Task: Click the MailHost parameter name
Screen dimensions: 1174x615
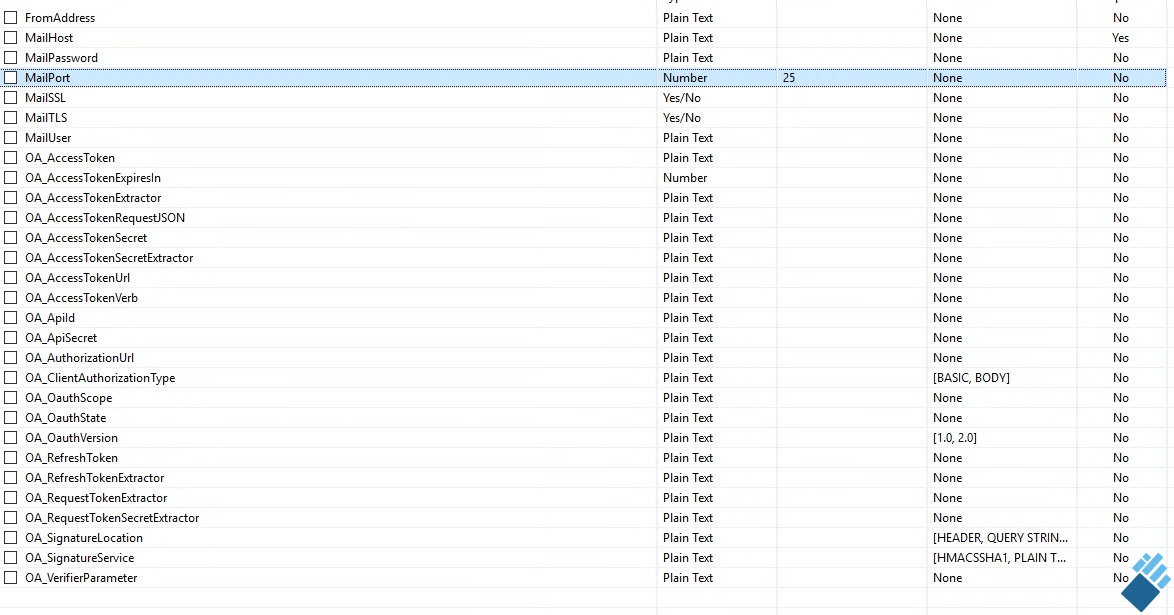Action: [x=49, y=37]
